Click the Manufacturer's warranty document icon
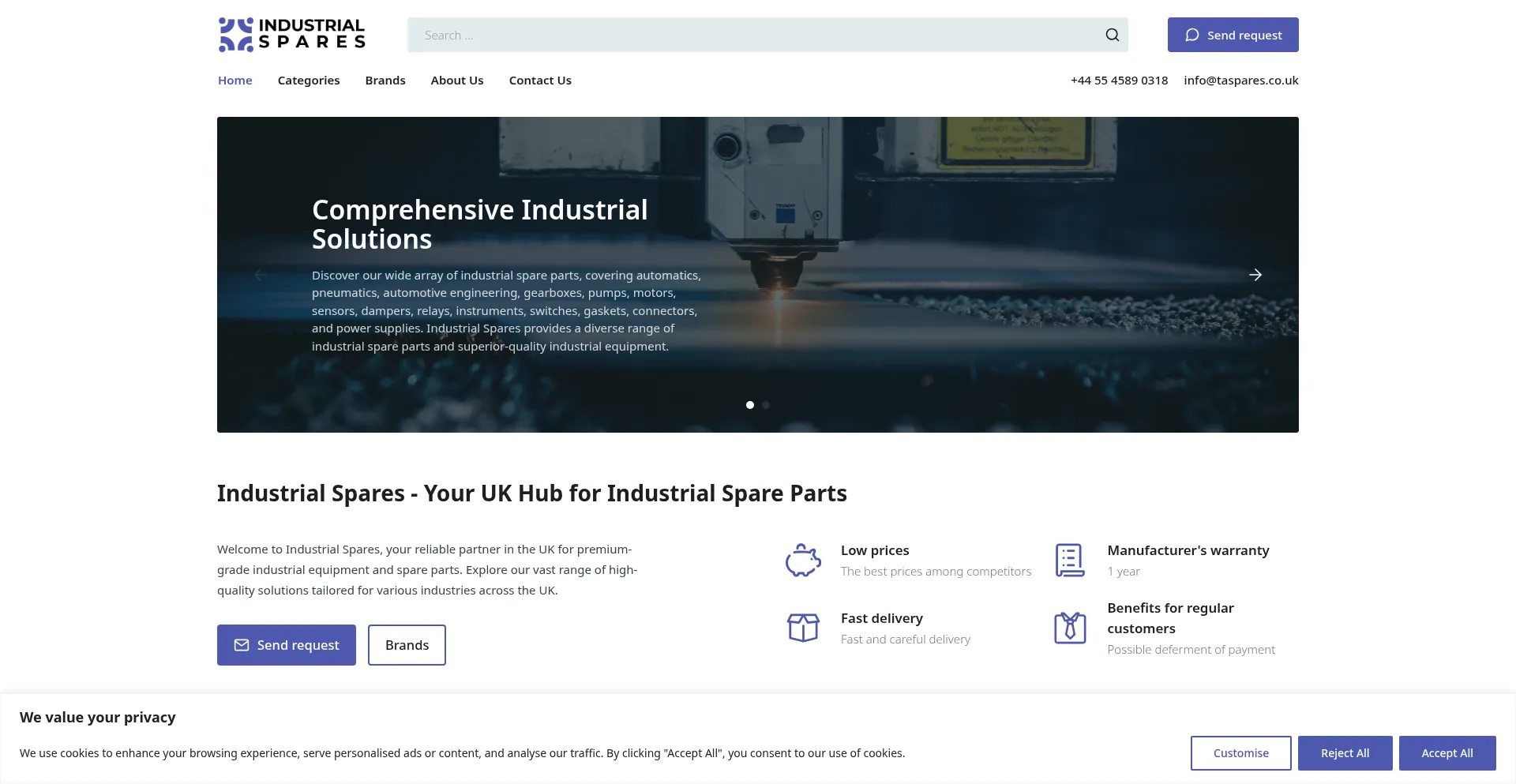 click(x=1070, y=561)
